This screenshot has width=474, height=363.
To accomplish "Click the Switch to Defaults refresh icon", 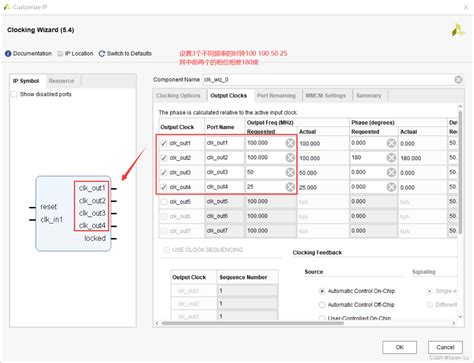I will click(x=102, y=54).
